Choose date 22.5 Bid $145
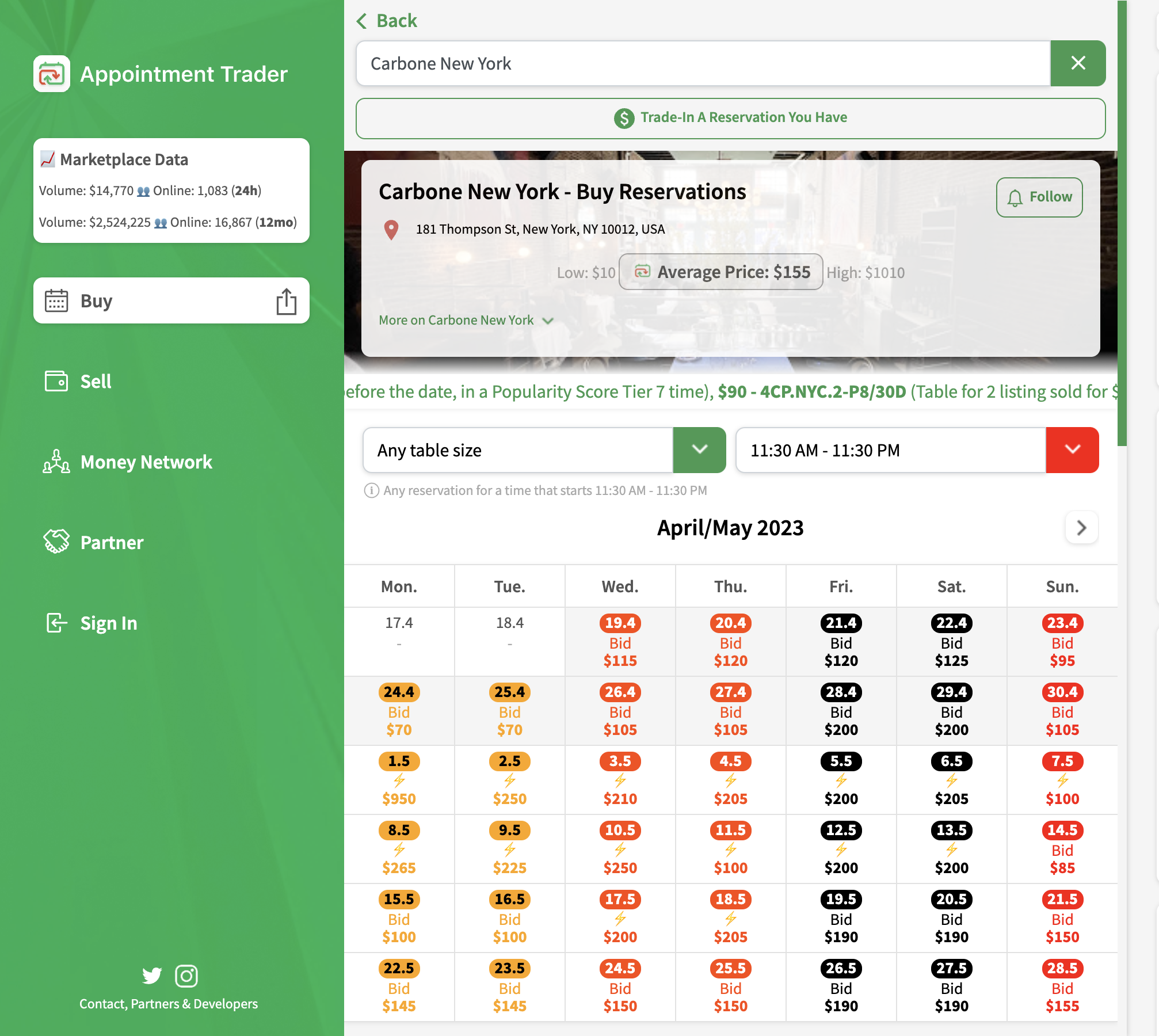 399,987
